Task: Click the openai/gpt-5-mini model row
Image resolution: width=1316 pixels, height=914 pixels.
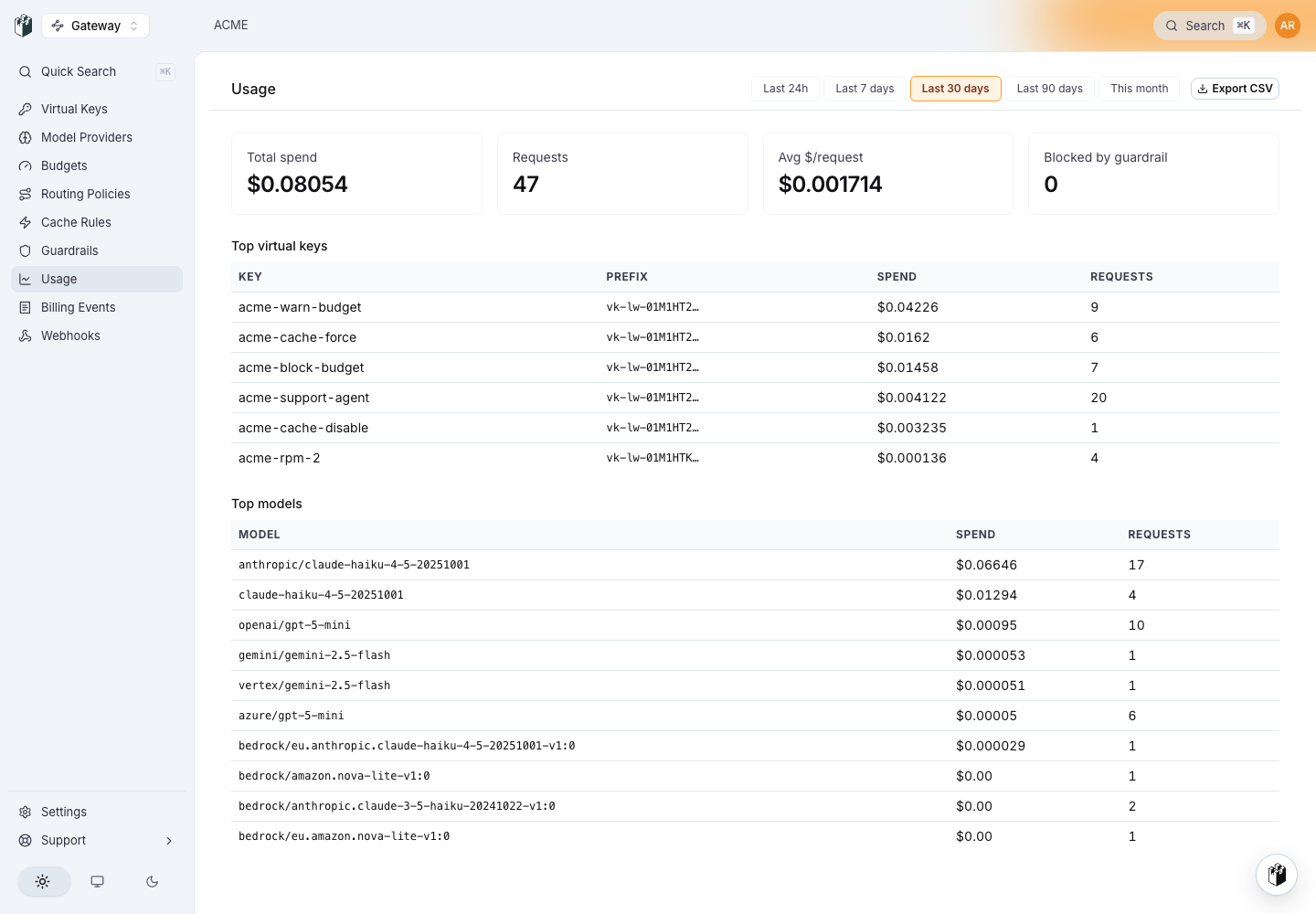Action: point(755,625)
